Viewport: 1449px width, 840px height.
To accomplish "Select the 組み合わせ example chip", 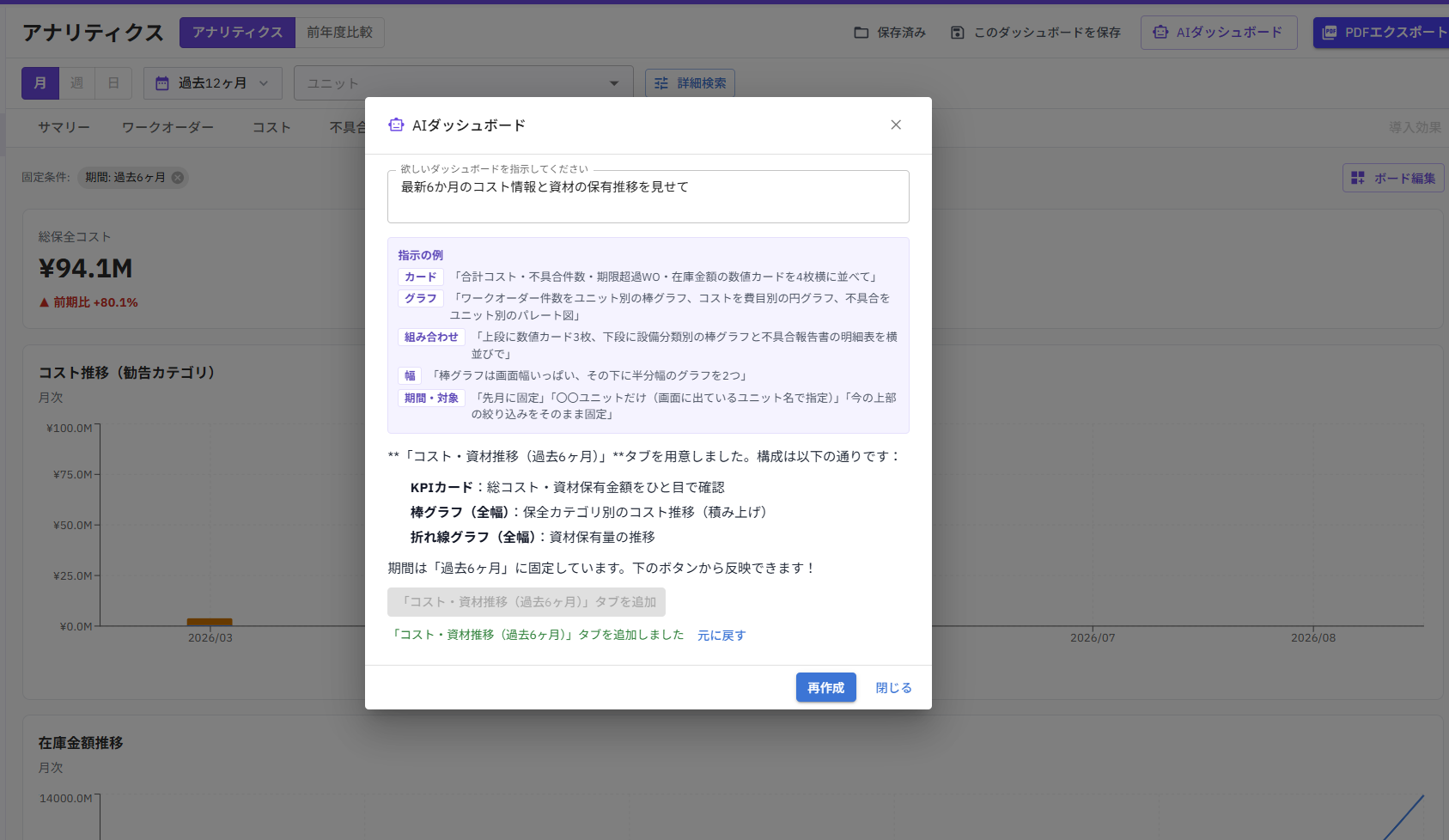I will click(x=431, y=337).
